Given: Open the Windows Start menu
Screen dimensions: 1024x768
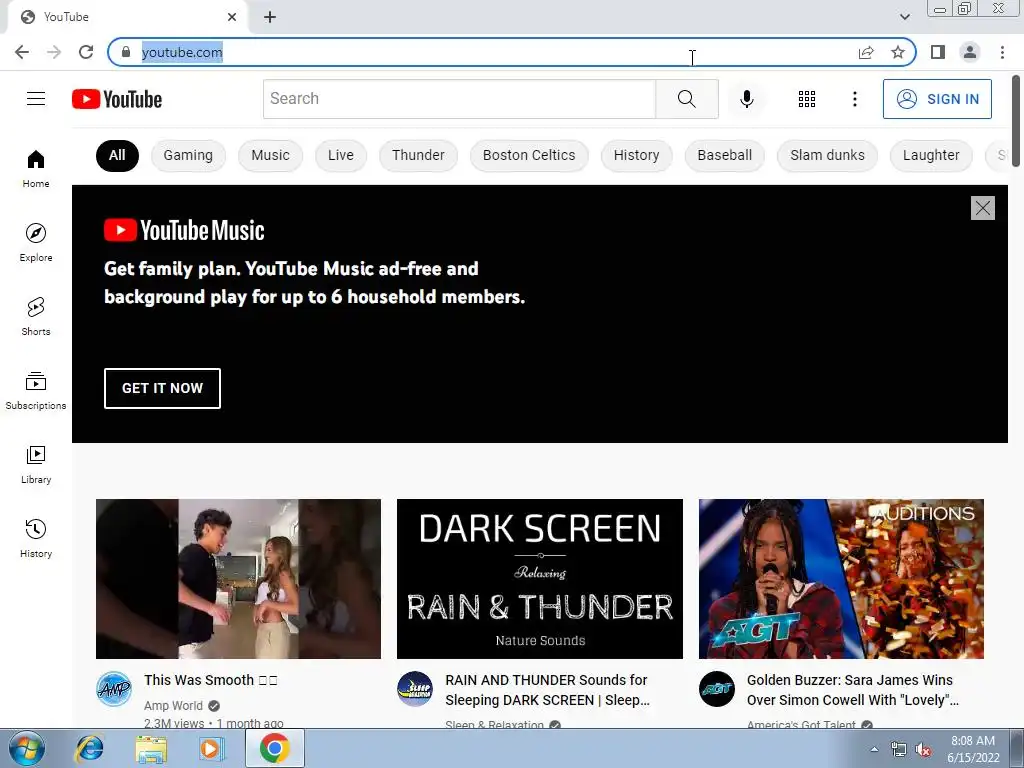Looking at the screenshot, I should 25,748.
